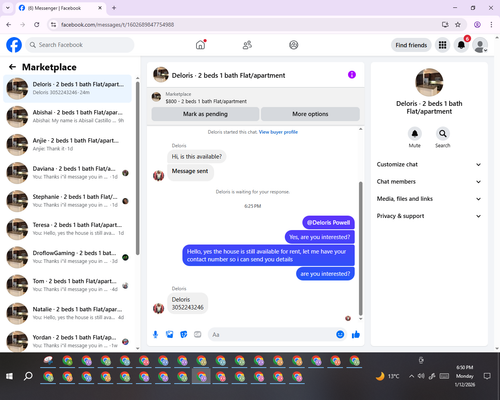Open Chrome profile icon
500x400 pixels.
pyautogui.click(x=477, y=24)
